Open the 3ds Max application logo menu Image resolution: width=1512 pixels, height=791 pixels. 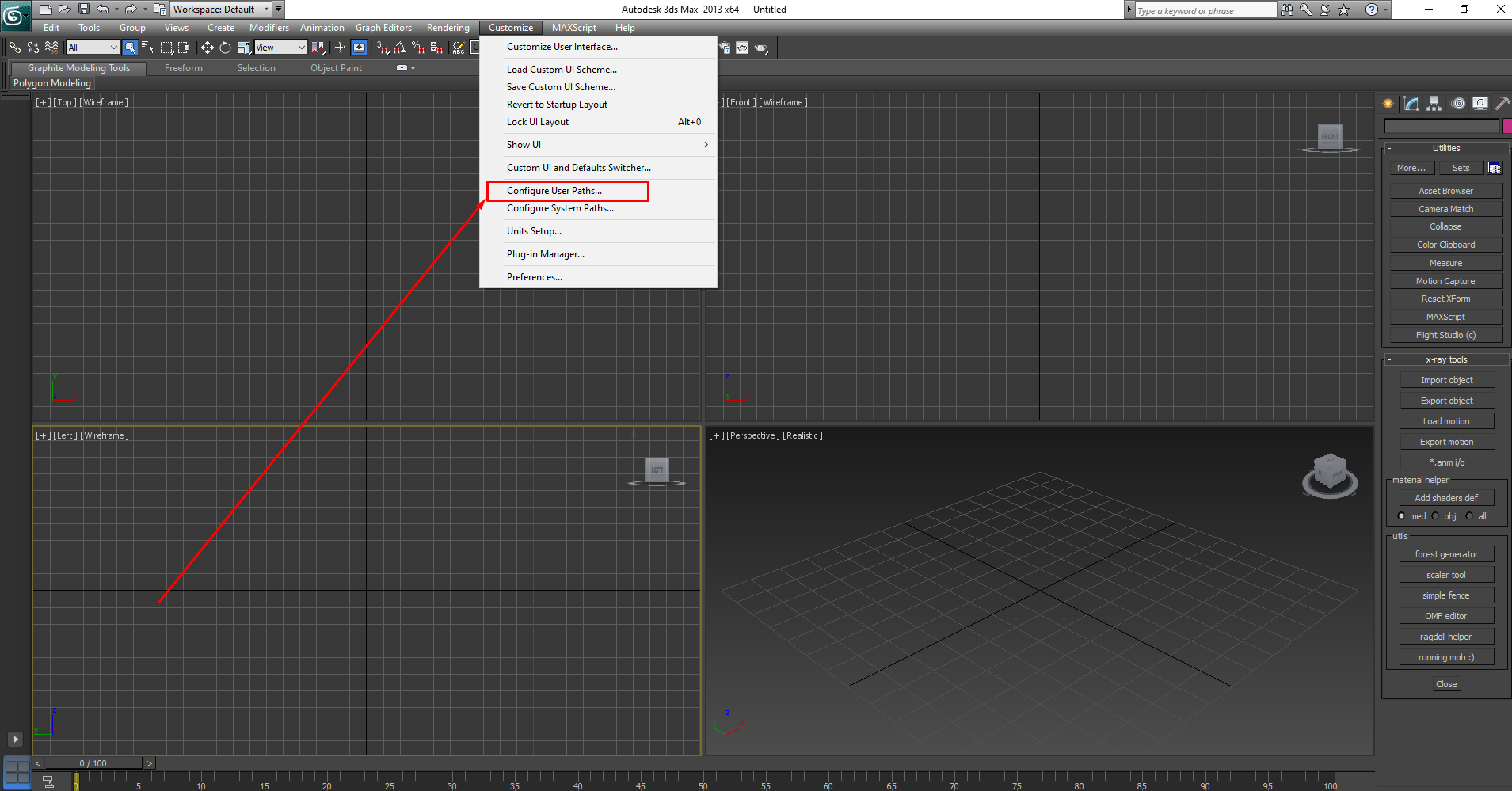click(x=15, y=15)
